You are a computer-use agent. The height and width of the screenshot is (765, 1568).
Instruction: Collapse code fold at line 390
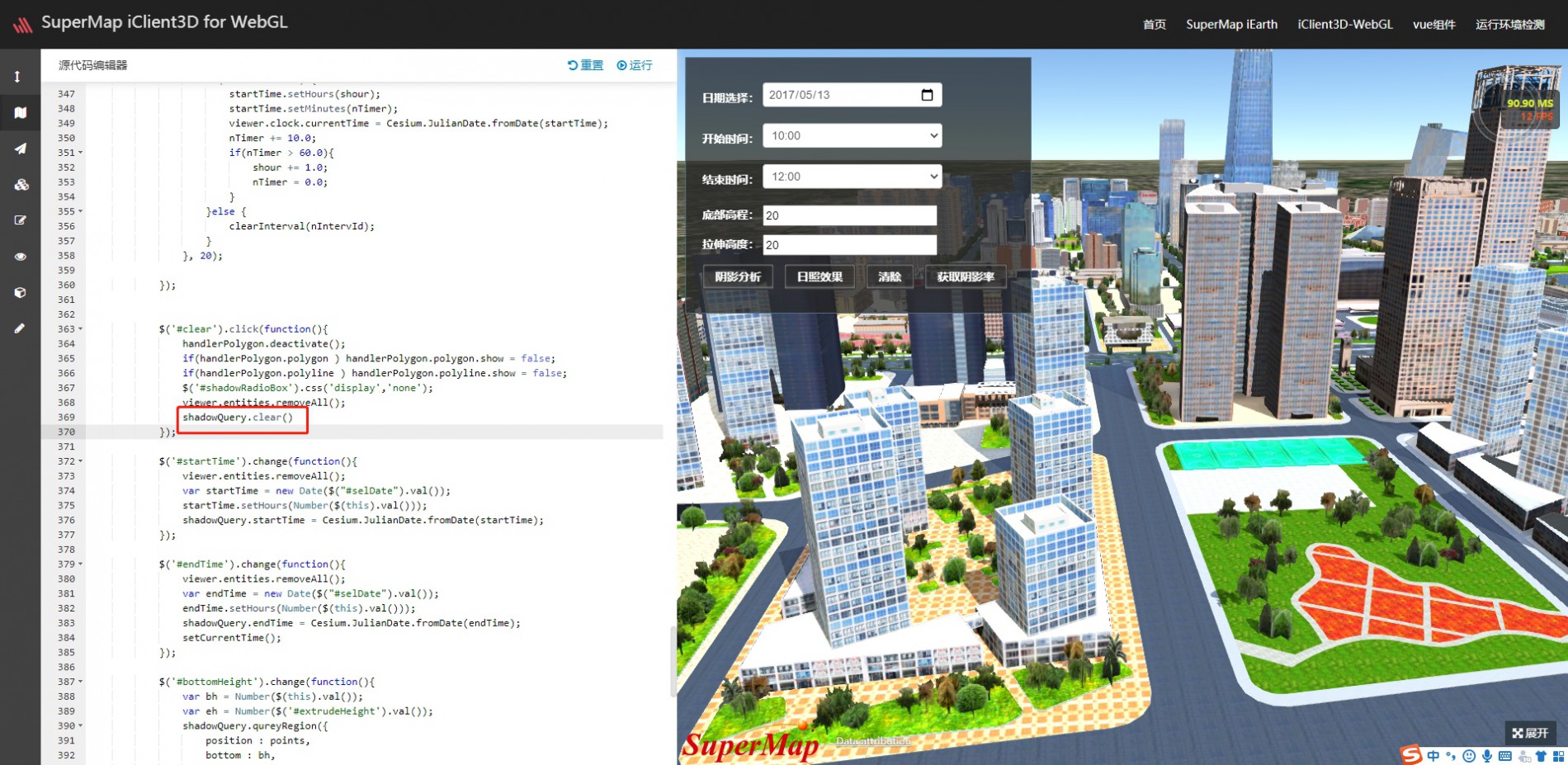80,726
